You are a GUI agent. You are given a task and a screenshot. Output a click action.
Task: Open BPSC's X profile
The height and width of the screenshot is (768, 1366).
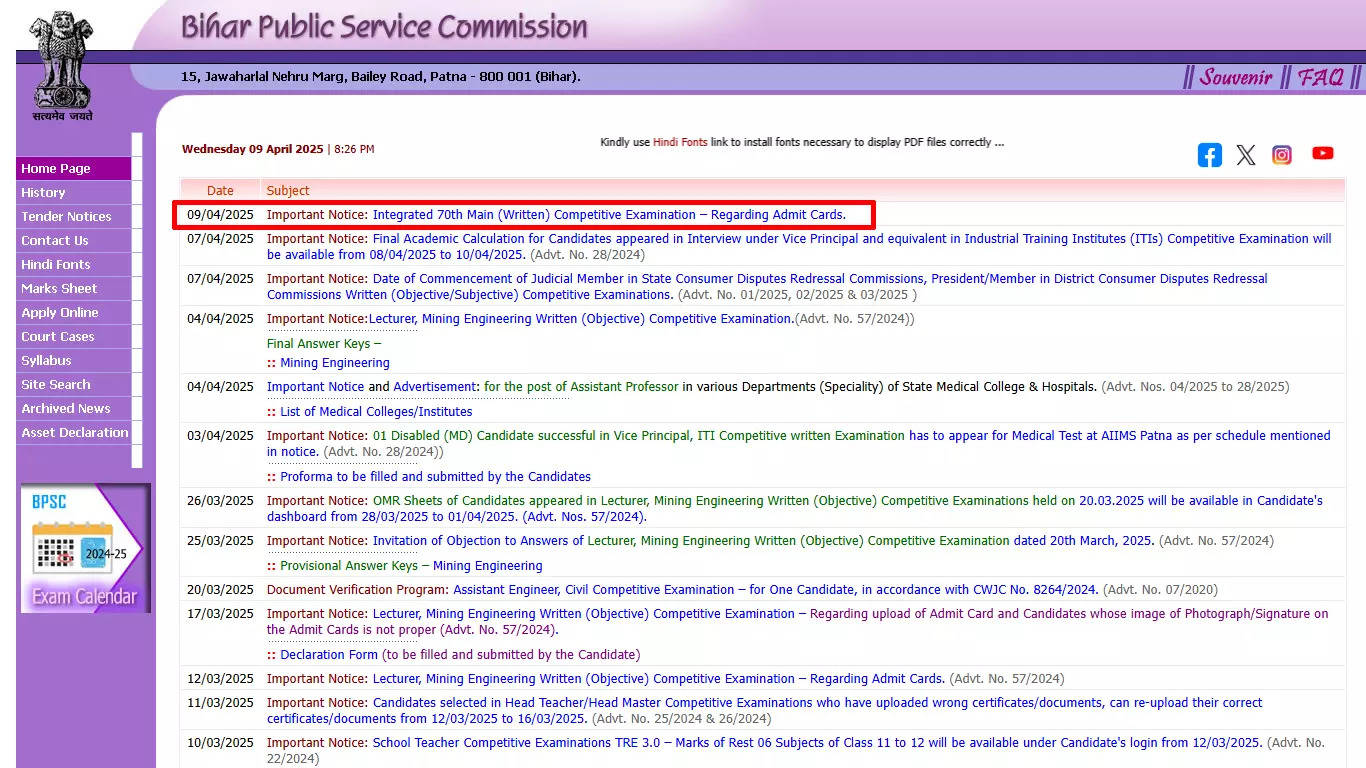pos(1245,155)
